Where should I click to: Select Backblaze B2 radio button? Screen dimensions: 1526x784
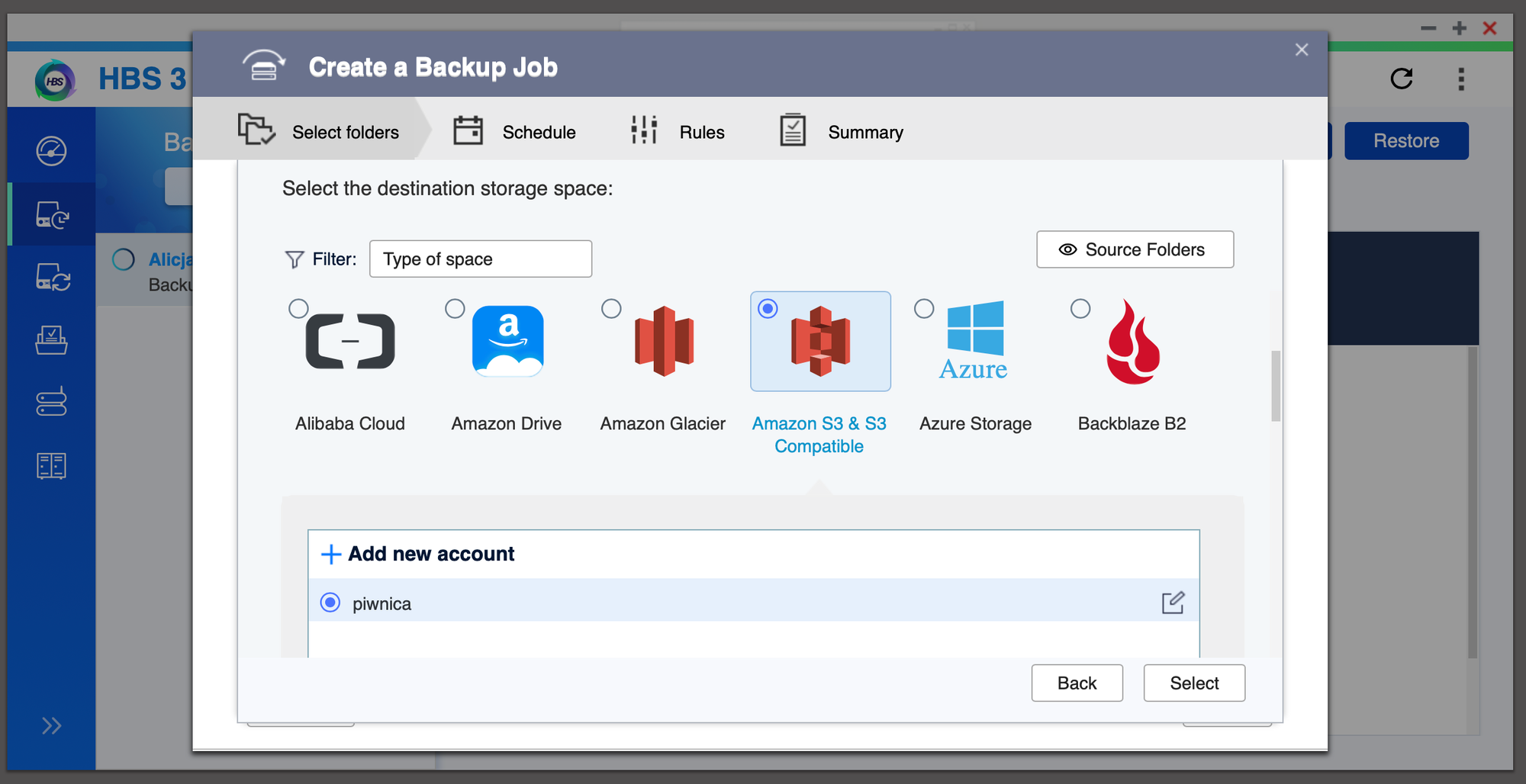[1080, 308]
